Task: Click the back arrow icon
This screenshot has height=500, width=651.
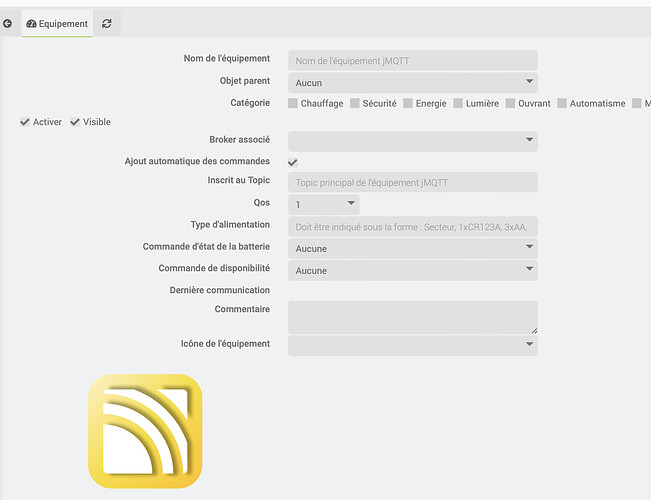Action: click(8, 23)
